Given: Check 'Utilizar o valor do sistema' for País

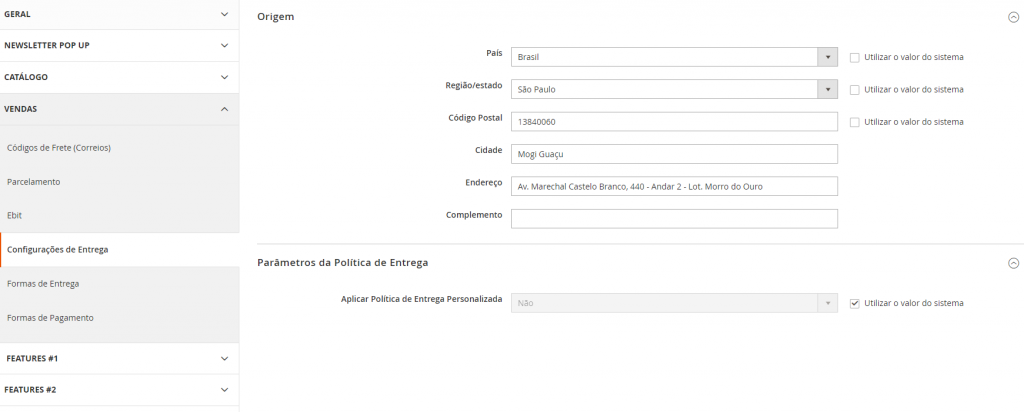Looking at the screenshot, I should [x=854, y=57].
